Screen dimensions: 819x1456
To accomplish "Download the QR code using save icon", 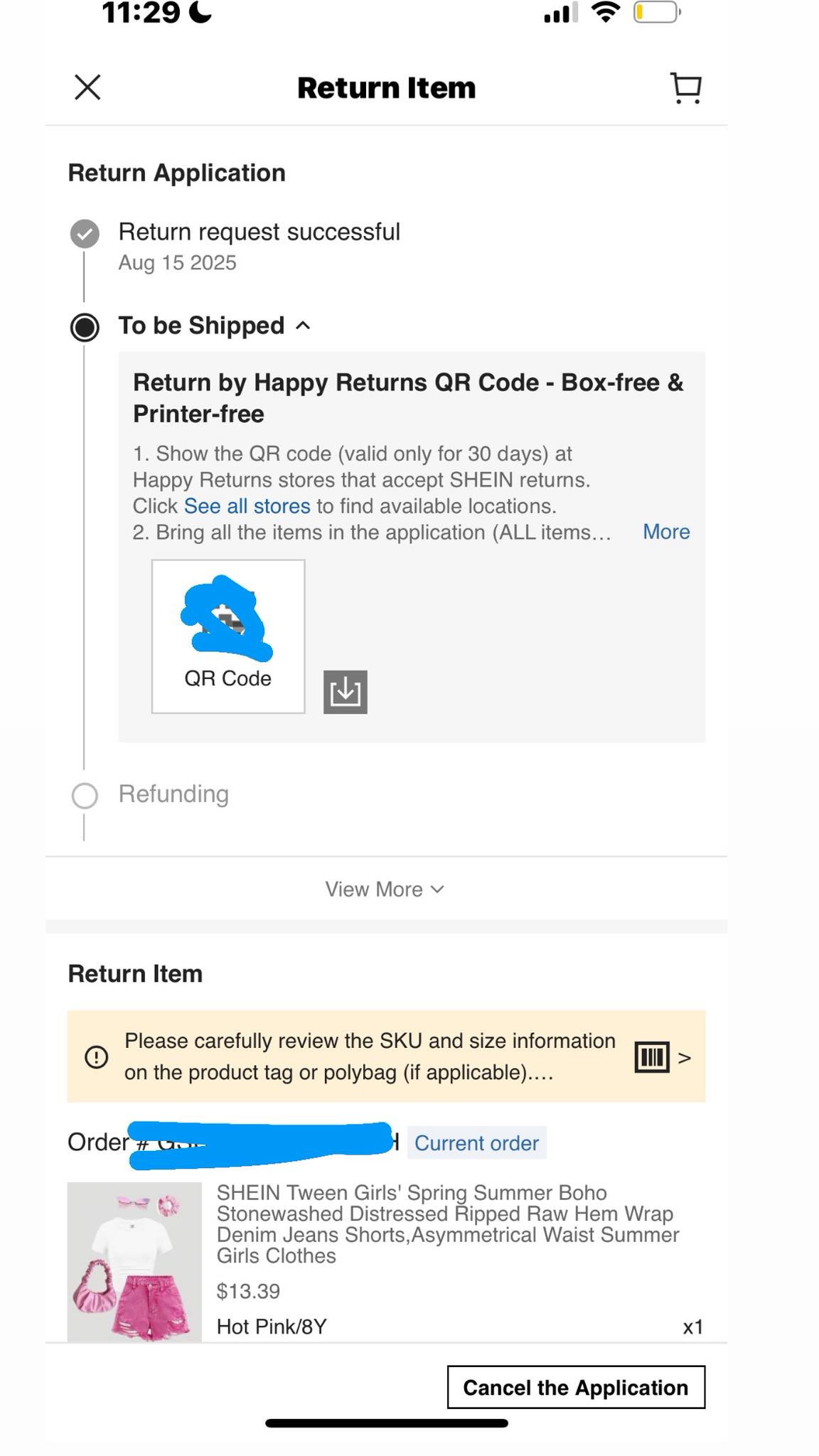I will 346,692.
